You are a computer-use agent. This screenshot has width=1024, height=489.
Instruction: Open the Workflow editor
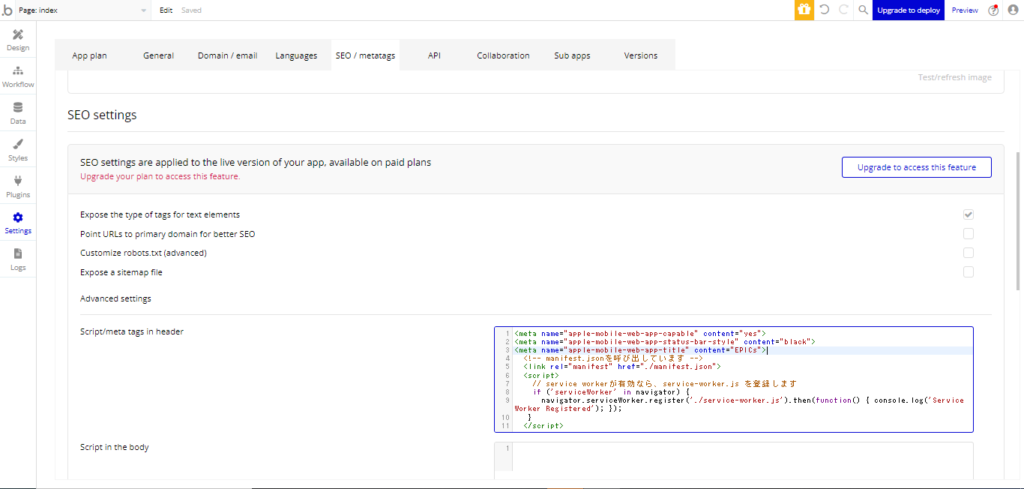click(18, 77)
